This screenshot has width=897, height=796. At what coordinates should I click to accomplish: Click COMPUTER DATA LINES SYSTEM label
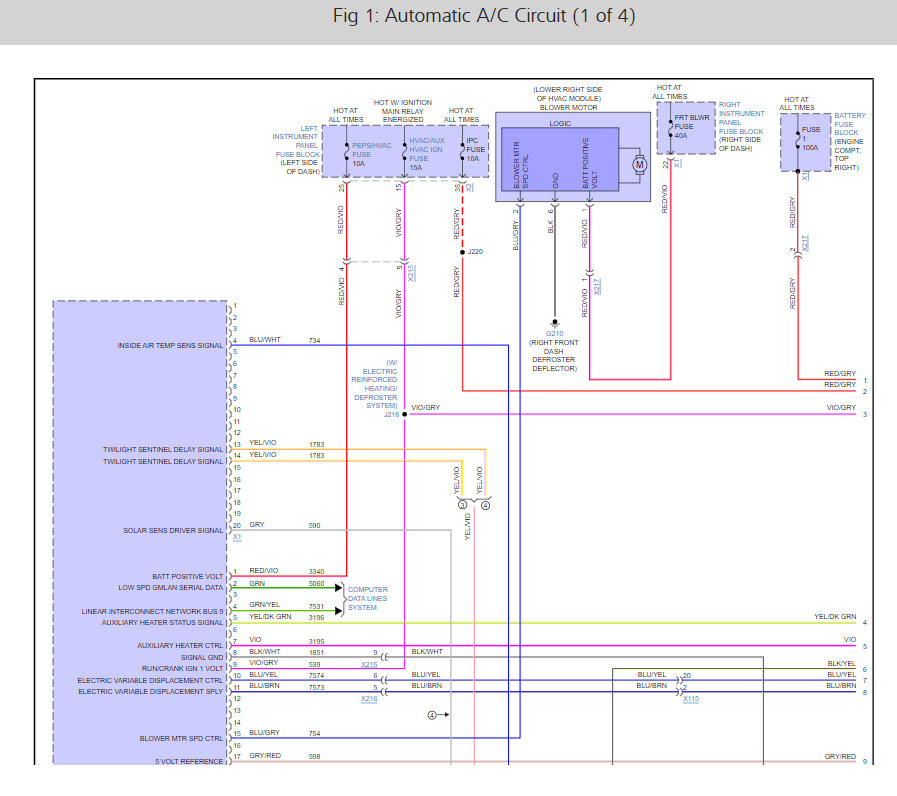pyautogui.click(x=367, y=599)
